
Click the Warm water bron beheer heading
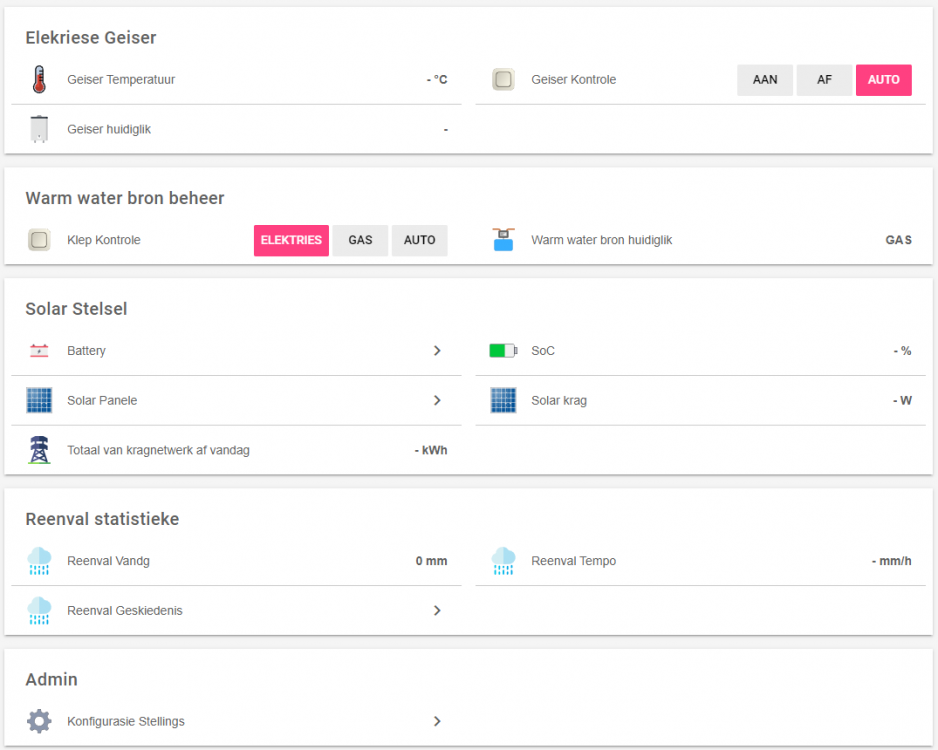click(124, 198)
